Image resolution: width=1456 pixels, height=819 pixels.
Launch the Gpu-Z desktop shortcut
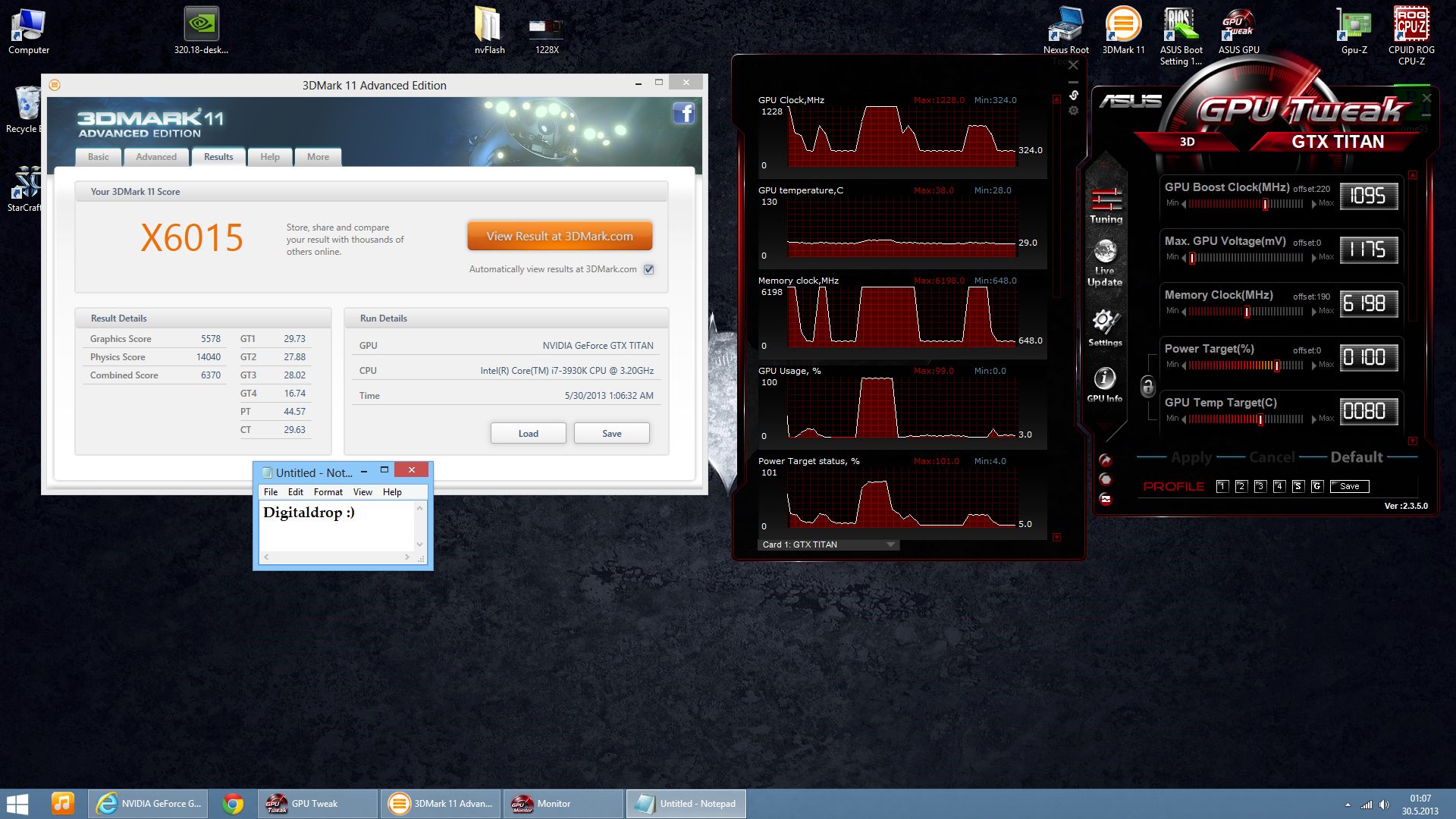[1354, 32]
